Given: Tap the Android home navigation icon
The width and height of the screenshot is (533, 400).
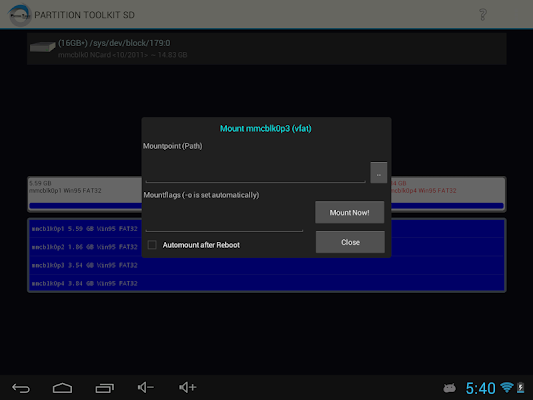Looking at the screenshot, I should click(x=63, y=388).
